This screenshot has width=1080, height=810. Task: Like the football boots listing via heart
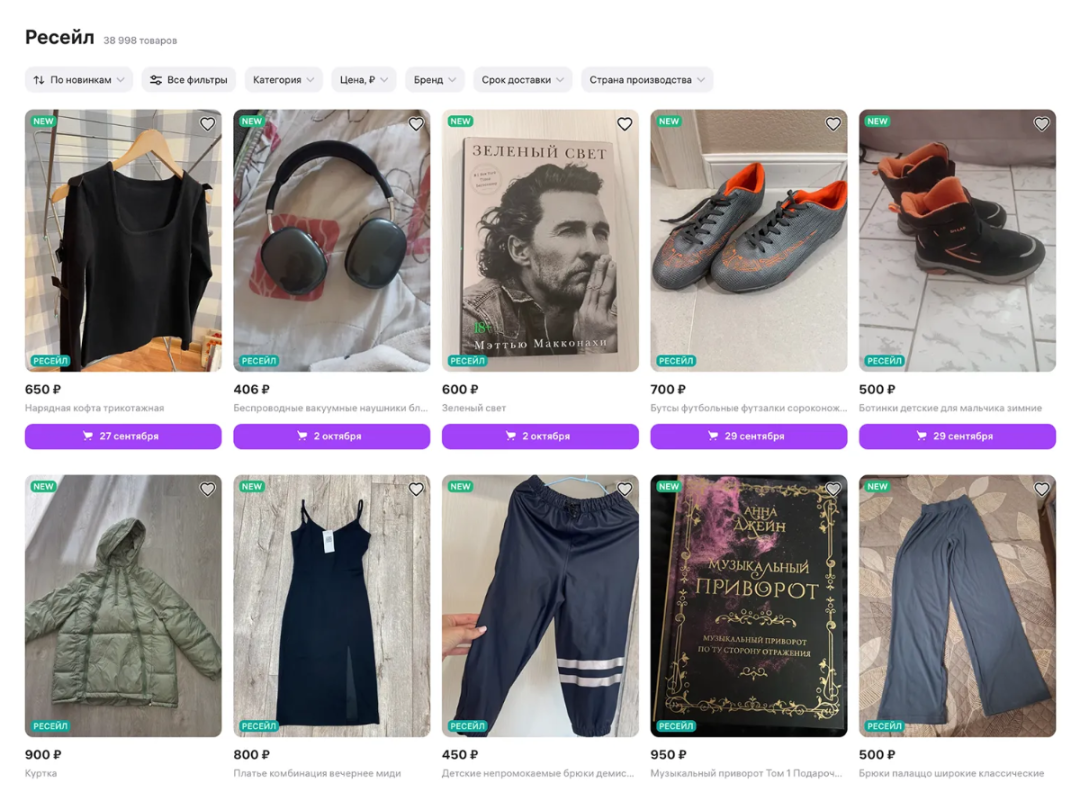833,124
